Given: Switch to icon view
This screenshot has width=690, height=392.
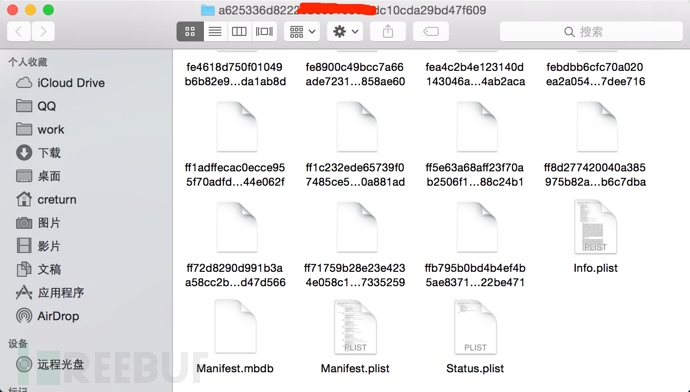Looking at the screenshot, I should (x=190, y=32).
